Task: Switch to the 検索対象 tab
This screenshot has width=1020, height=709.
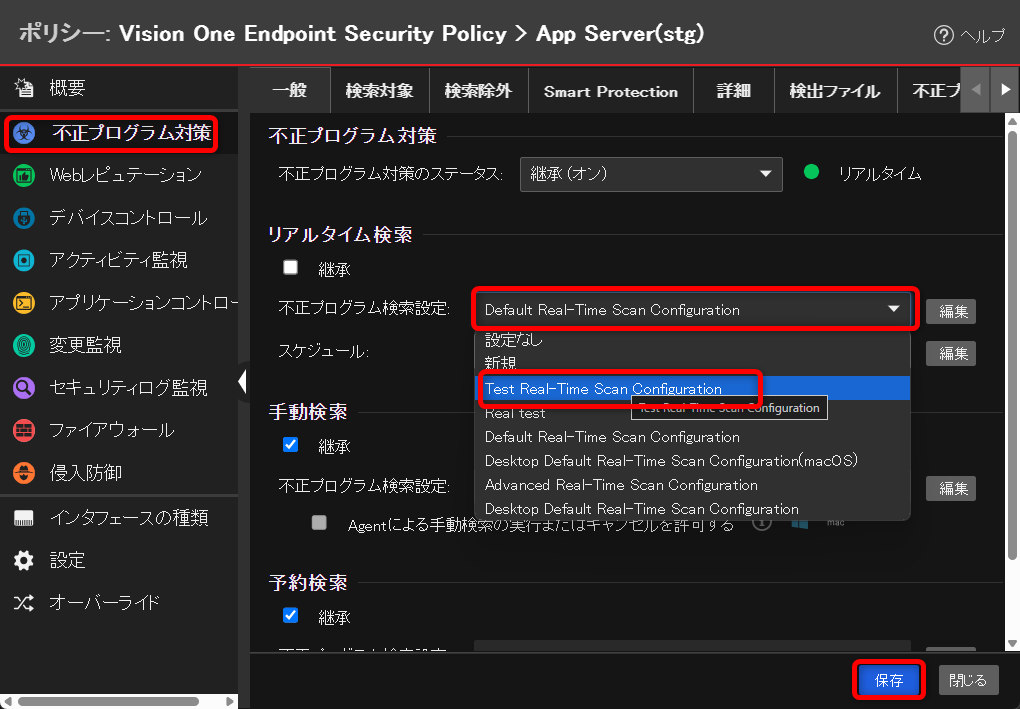Action: click(x=380, y=90)
